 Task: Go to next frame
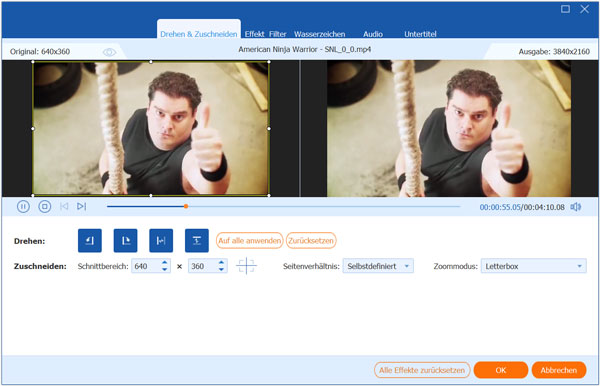coord(82,207)
